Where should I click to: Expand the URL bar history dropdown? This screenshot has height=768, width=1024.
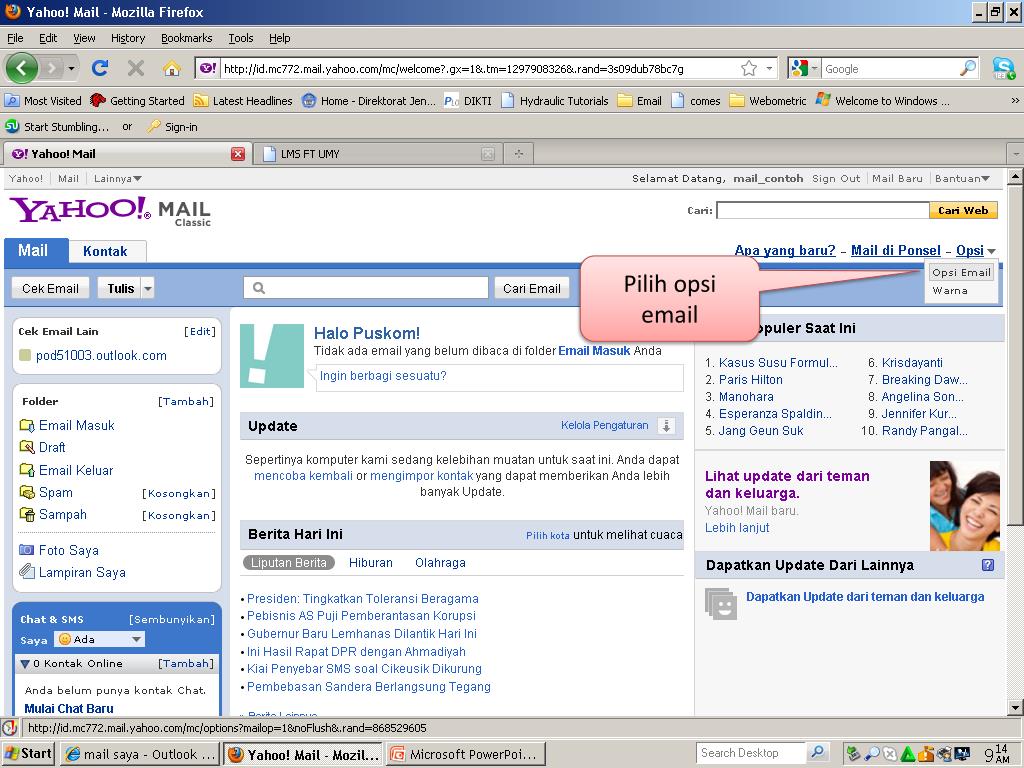(769, 68)
